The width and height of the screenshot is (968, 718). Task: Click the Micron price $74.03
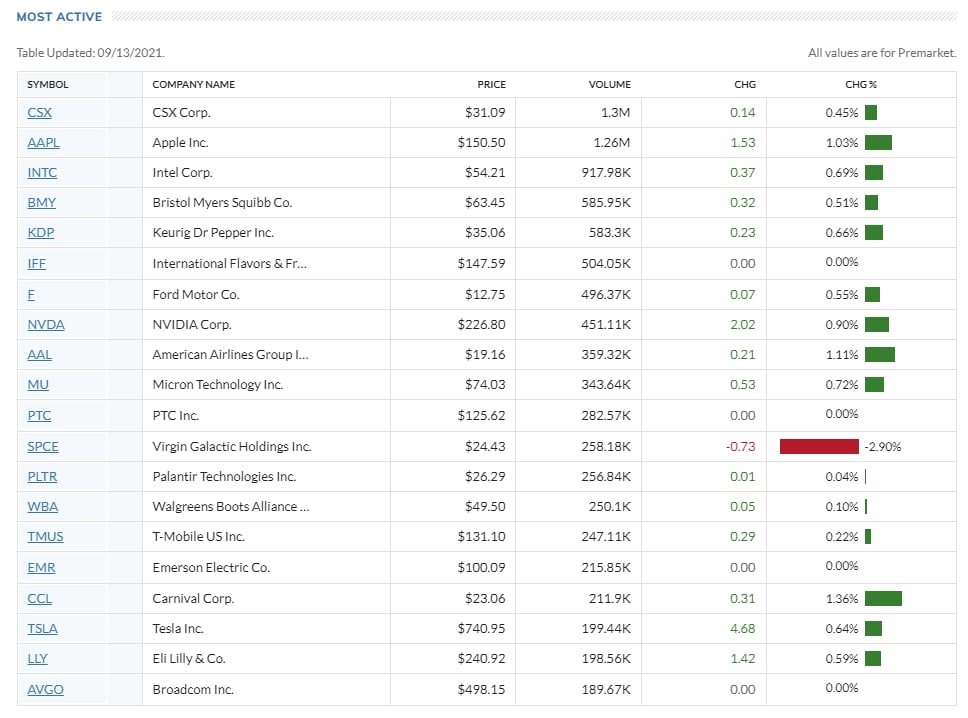(485, 385)
